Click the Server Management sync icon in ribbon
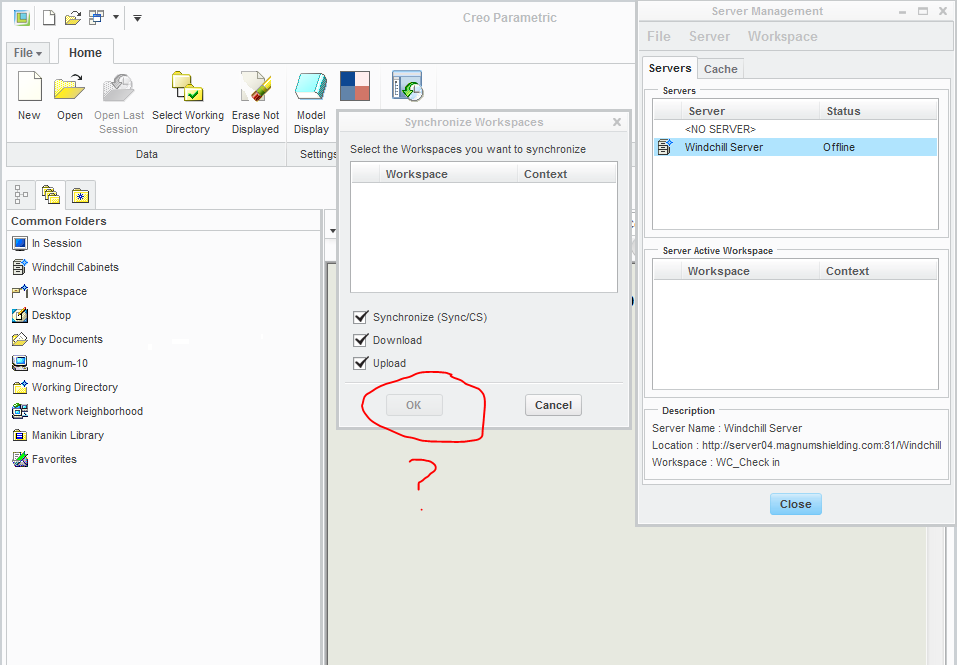 tap(407, 85)
